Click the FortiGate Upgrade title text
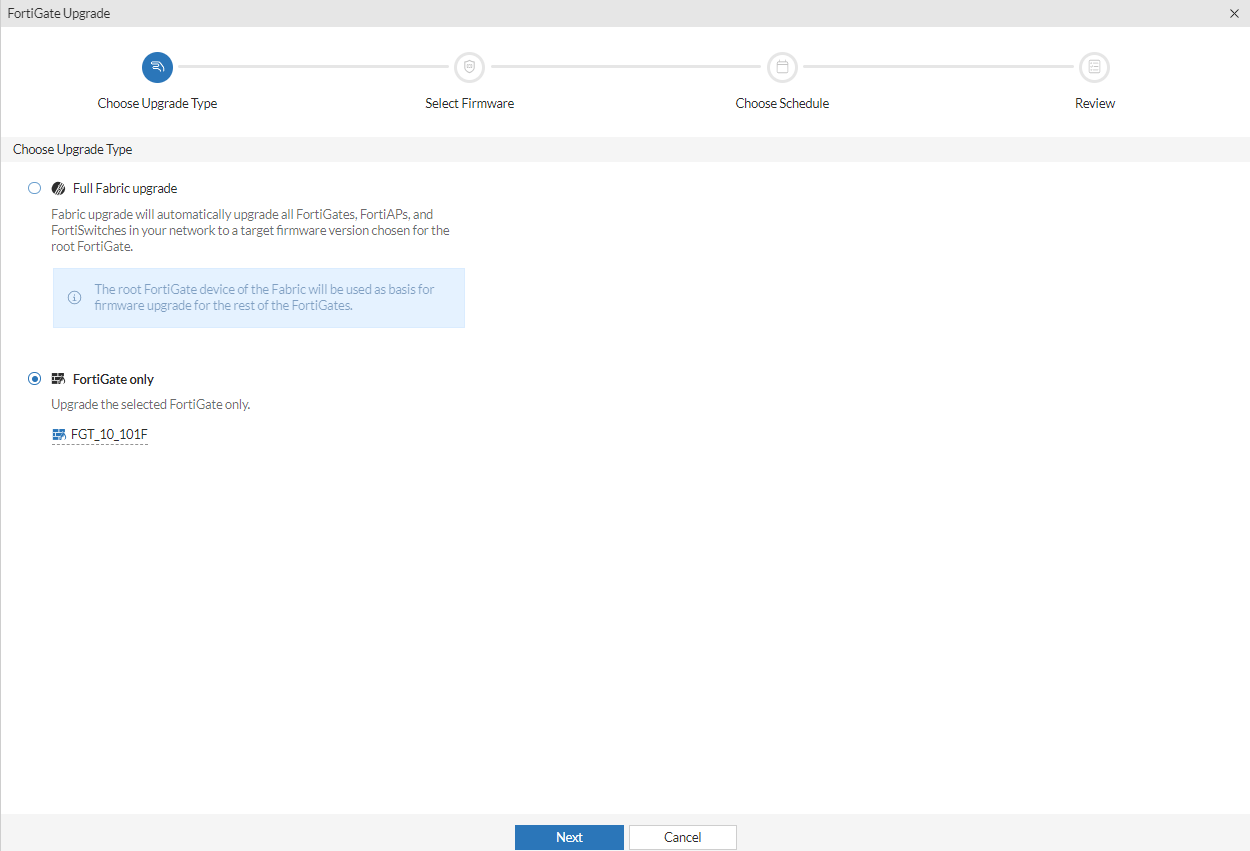The width and height of the screenshot is (1250, 851). [x=59, y=13]
